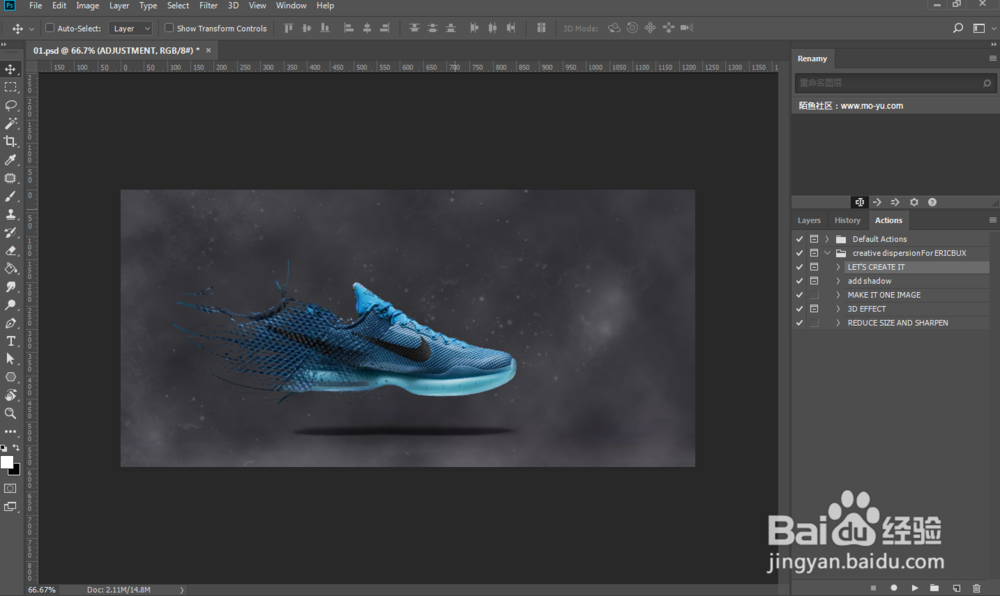Select the Horizontal Type tool
The width and height of the screenshot is (1000, 596).
coord(10,341)
